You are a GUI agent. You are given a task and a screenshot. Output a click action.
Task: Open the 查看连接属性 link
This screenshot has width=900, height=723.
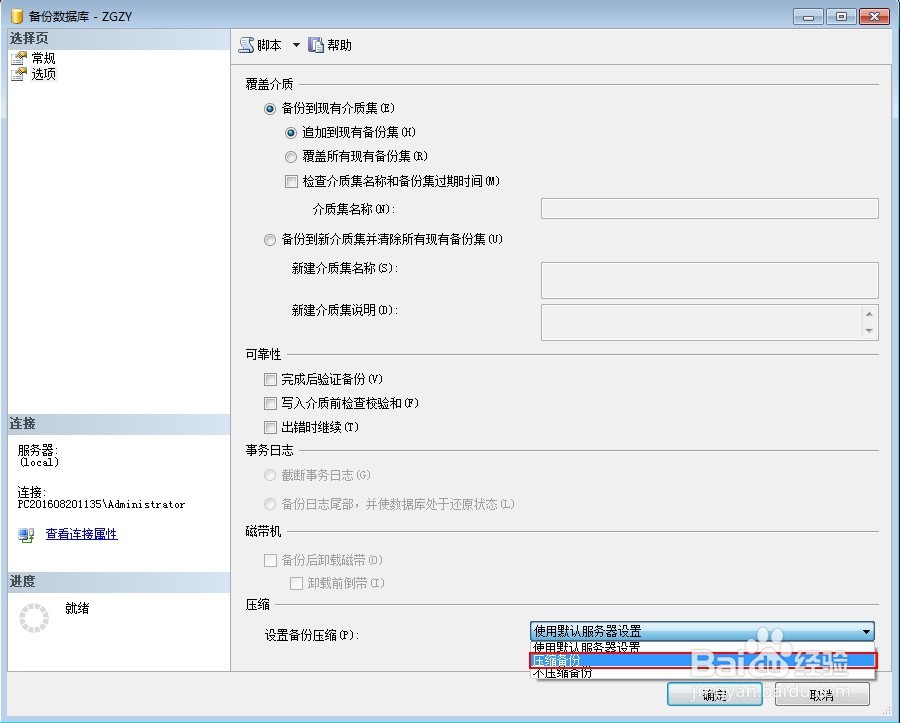coord(80,534)
